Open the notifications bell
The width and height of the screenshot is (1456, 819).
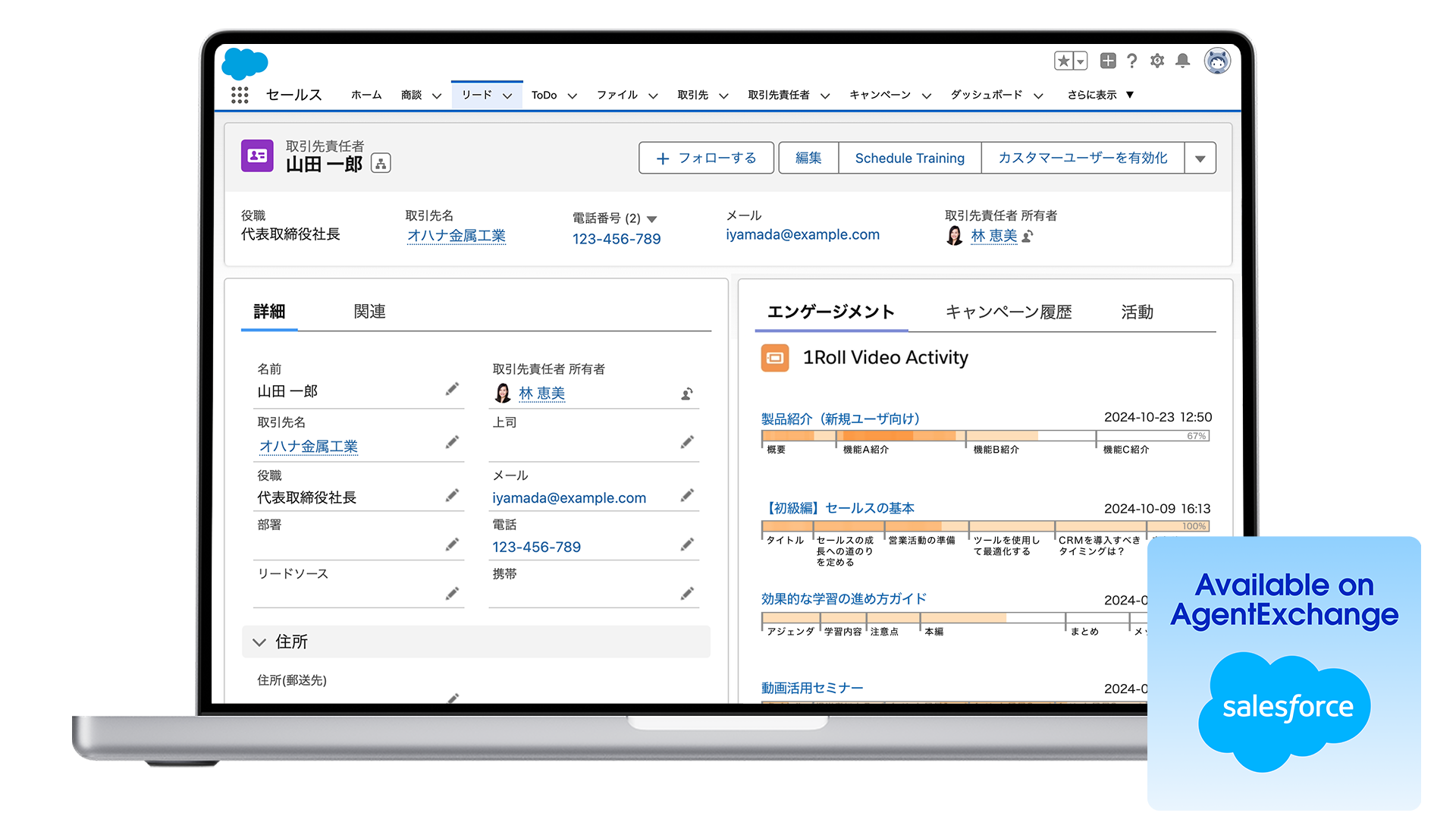point(1182,61)
